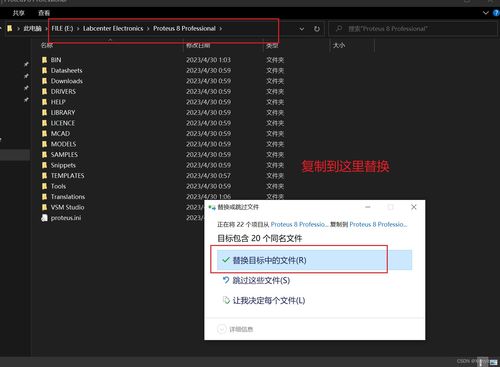
Task: Click Proteus 8 Professional breadcrumb segment
Action: [184, 29]
